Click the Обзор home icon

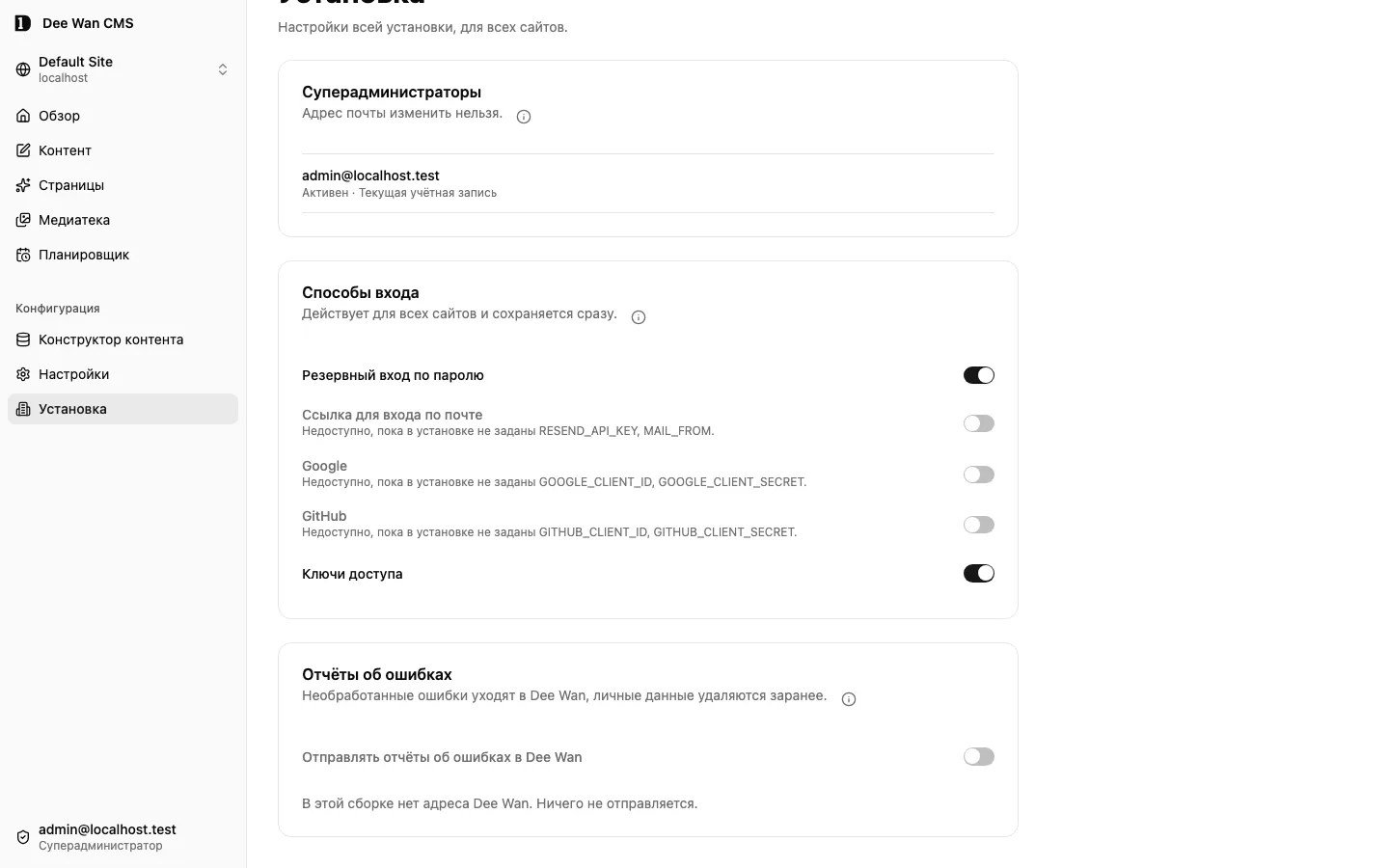tap(23, 116)
